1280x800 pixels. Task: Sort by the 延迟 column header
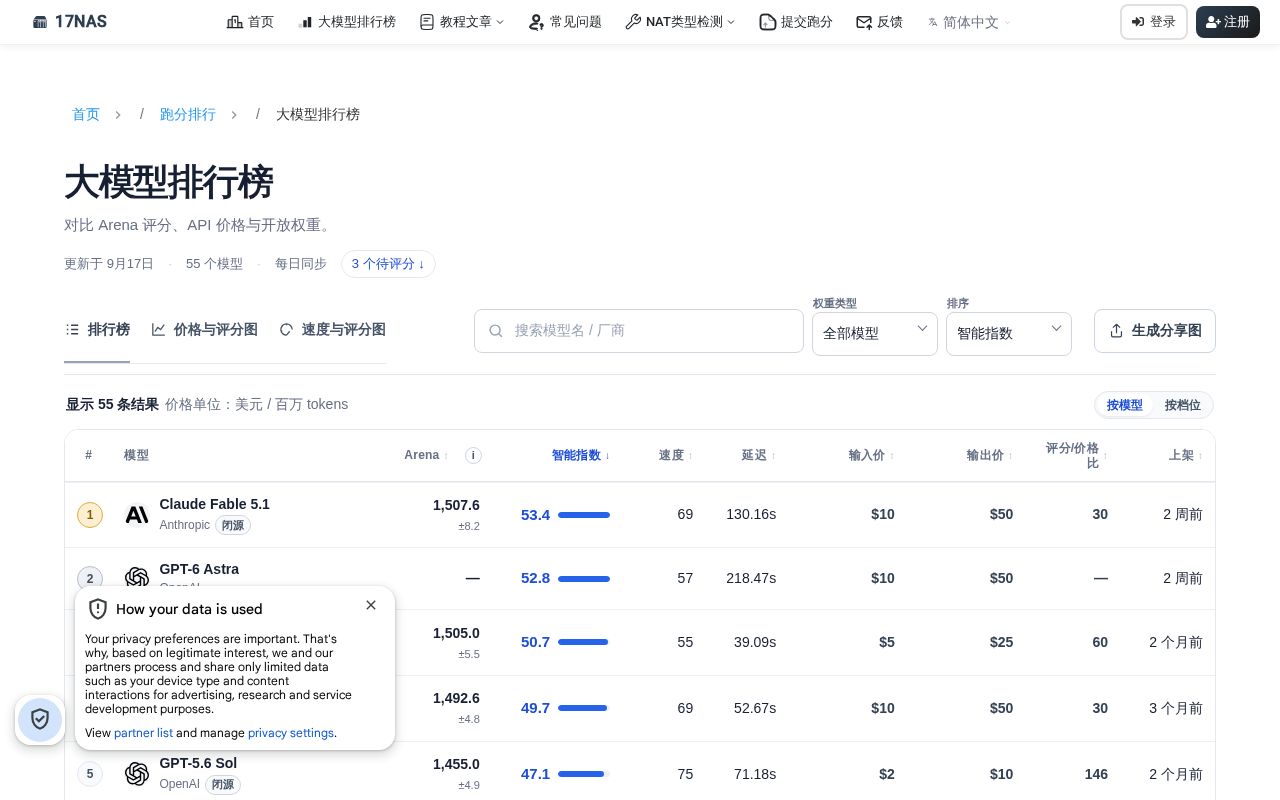click(759, 455)
